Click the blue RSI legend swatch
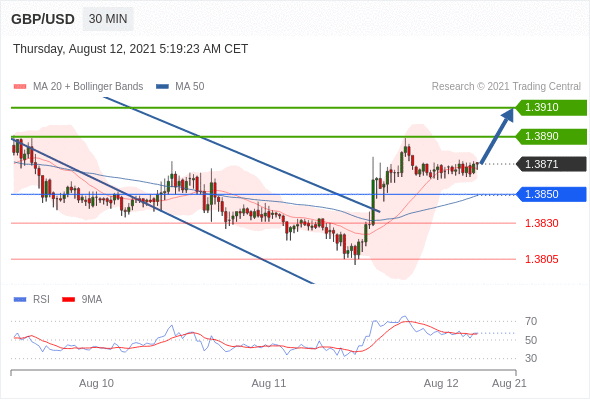The height and width of the screenshot is (400, 590). [x=20, y=300]
